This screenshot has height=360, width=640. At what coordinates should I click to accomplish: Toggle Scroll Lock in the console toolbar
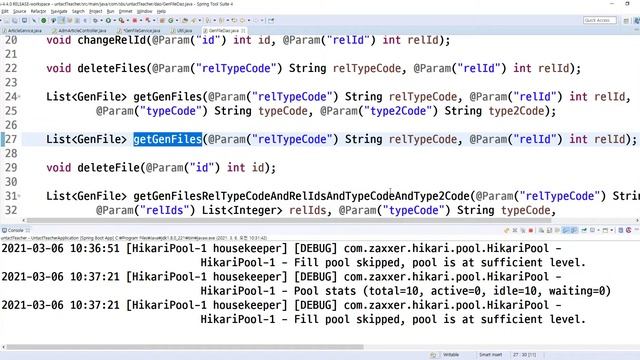549,231
